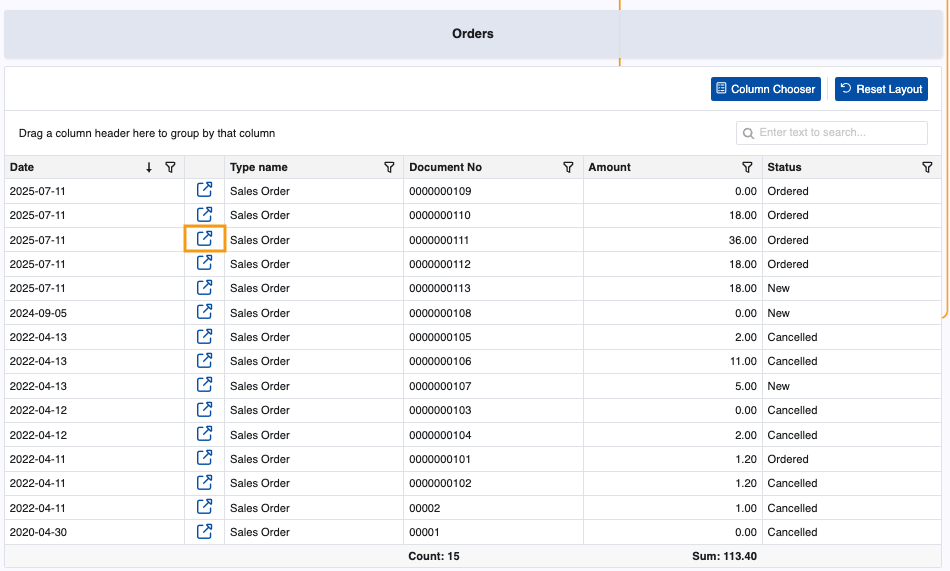
Task: Click the group-by drag area text
Action: [x=147, y=133]
